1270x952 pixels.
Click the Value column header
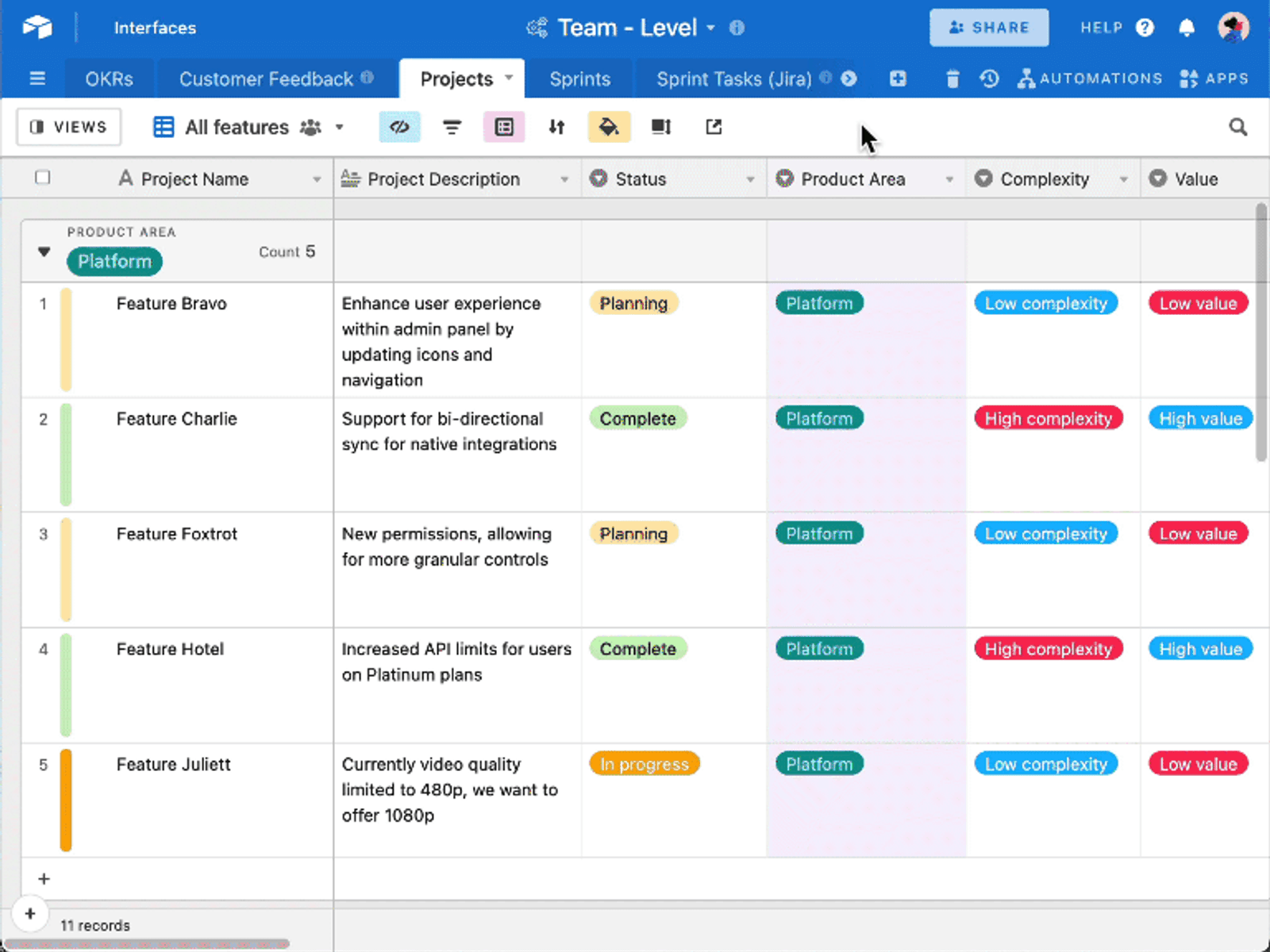coord(1204,178)
